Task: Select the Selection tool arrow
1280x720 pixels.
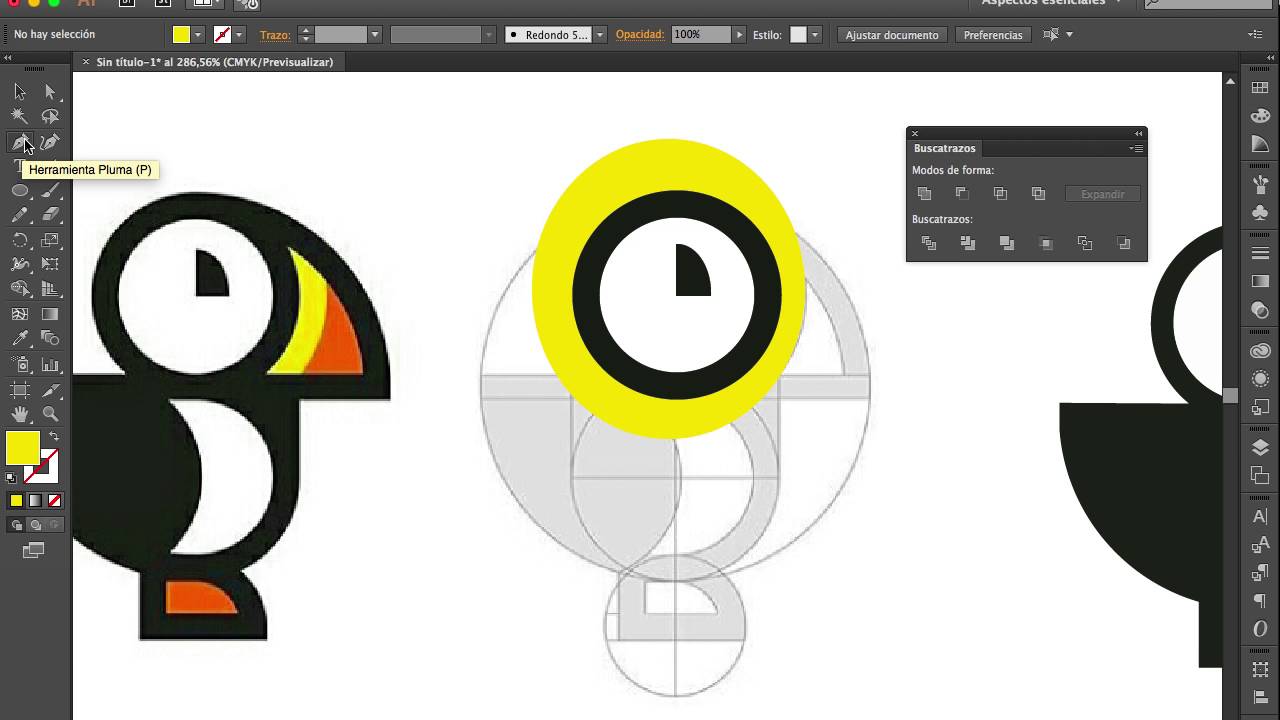Action: (20, 91)
